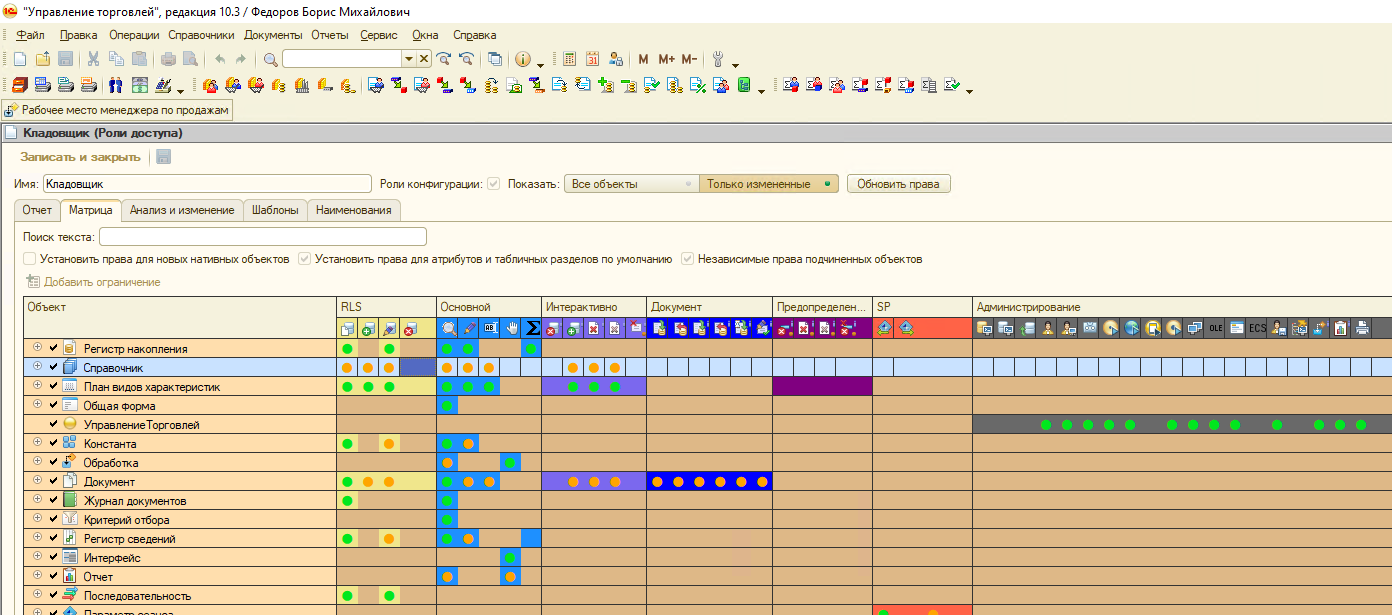1392x615 pixels.
Task: Switch to the Шаблоны tab
Action: 275,210
